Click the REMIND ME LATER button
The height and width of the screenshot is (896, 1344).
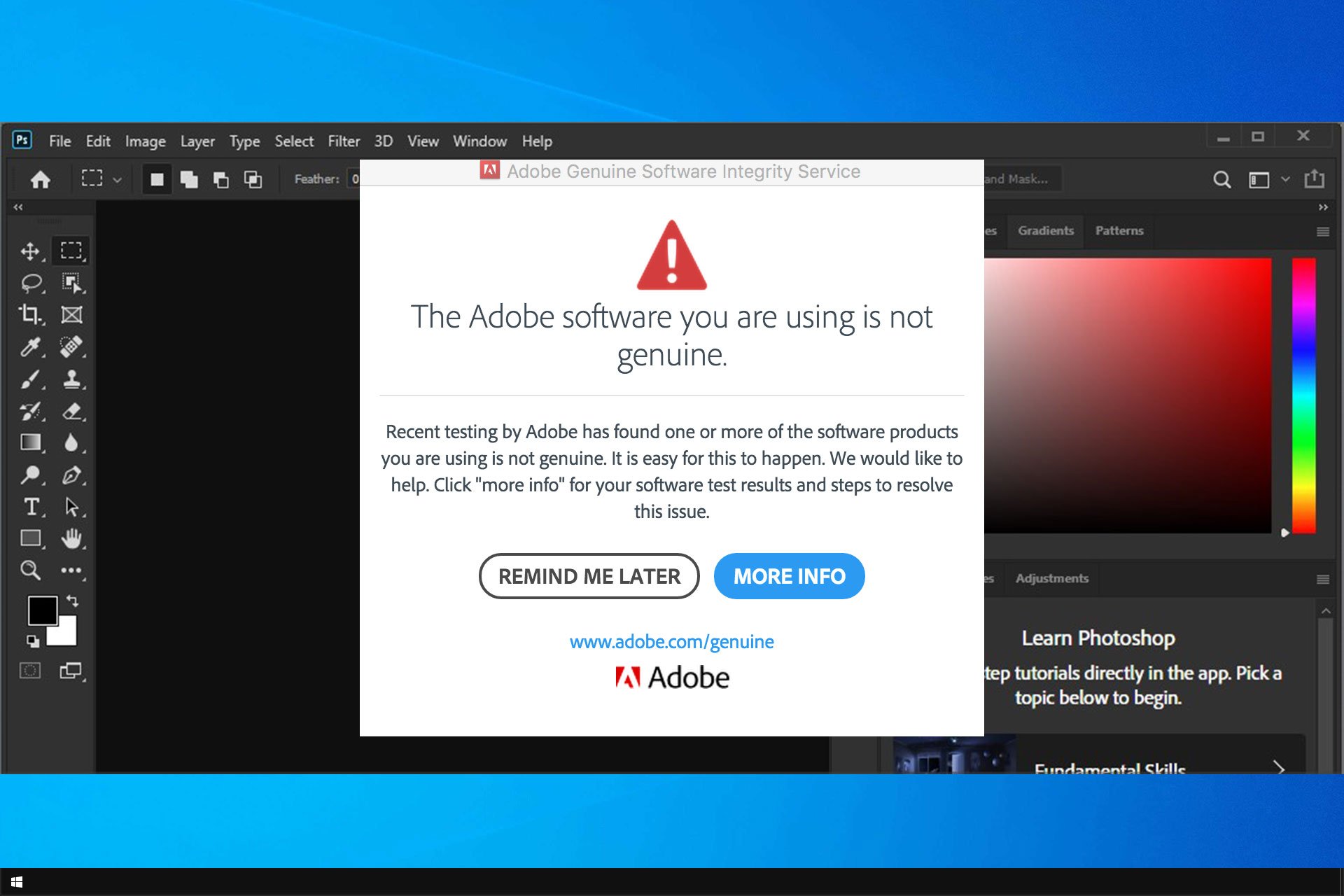[x=588, y=575]
